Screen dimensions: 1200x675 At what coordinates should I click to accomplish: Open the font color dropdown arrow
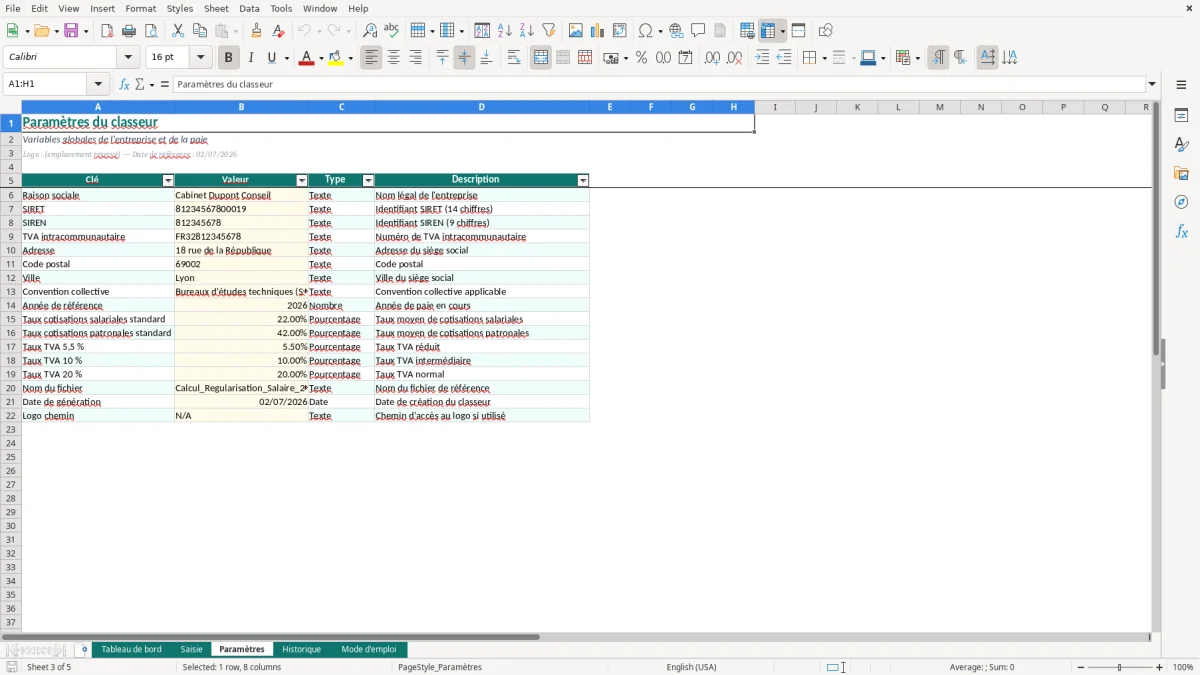[x=320, y=58]
